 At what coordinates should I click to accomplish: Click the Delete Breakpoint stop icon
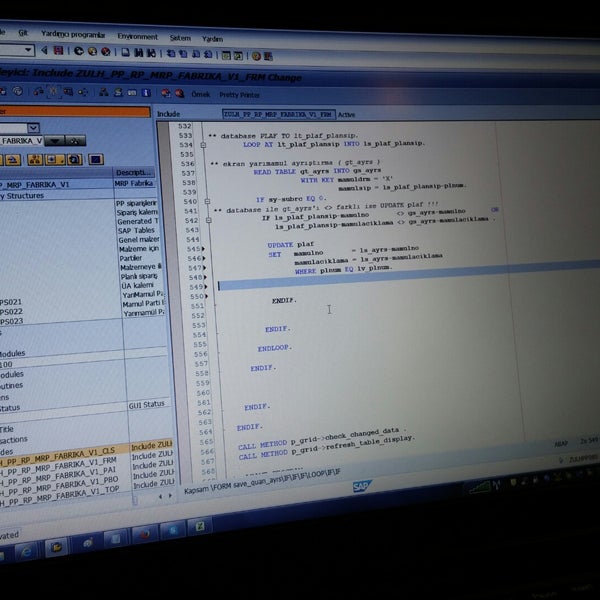click(x=179, y=94)
